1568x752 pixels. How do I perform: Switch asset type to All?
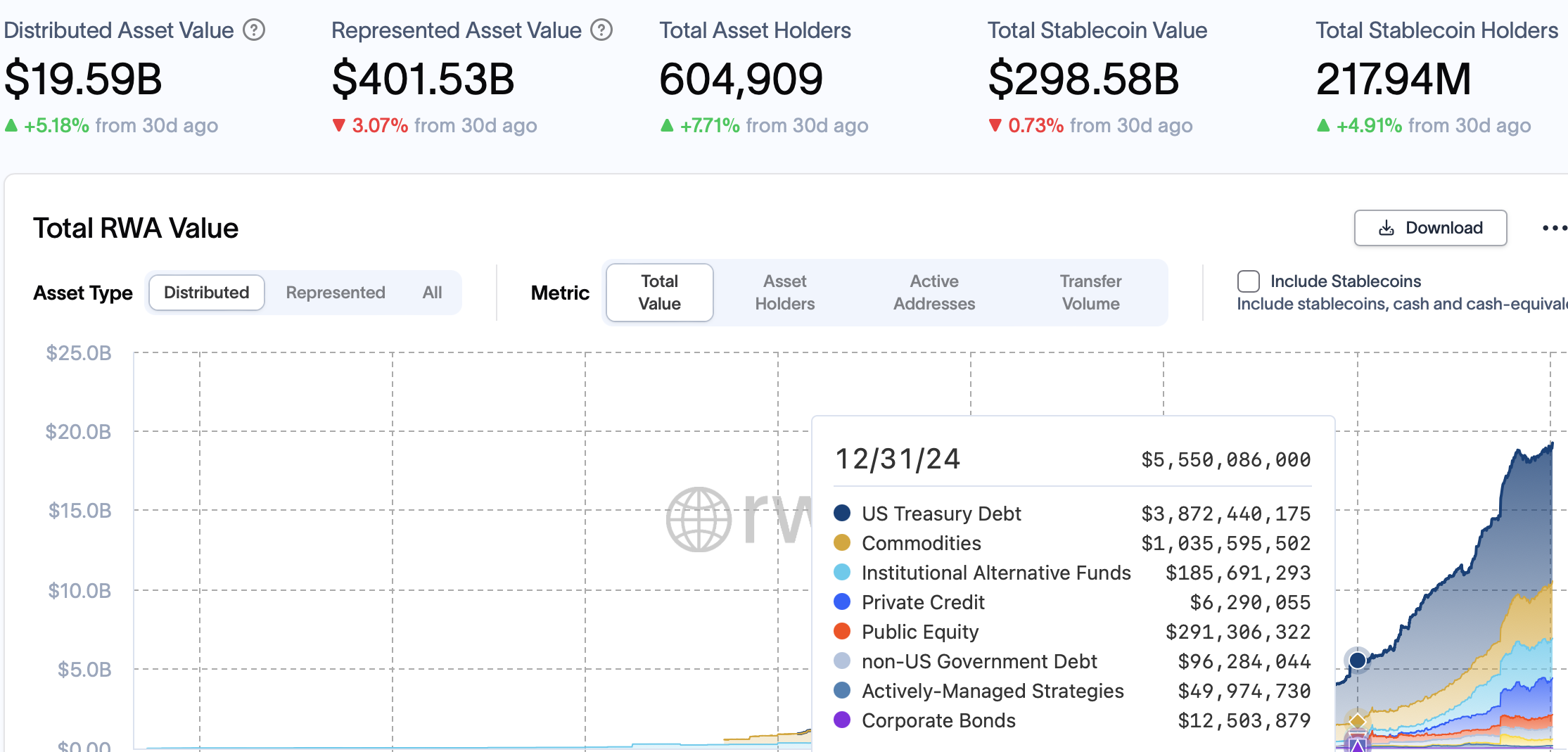431,293
